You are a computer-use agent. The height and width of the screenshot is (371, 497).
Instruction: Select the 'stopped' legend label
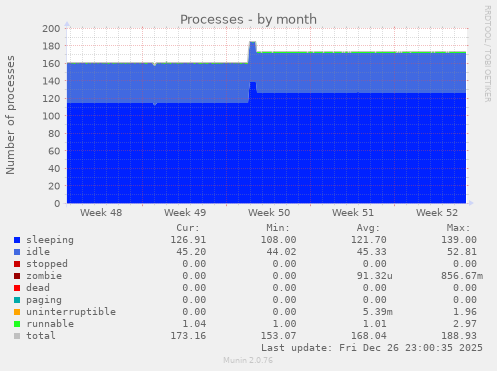47,264
